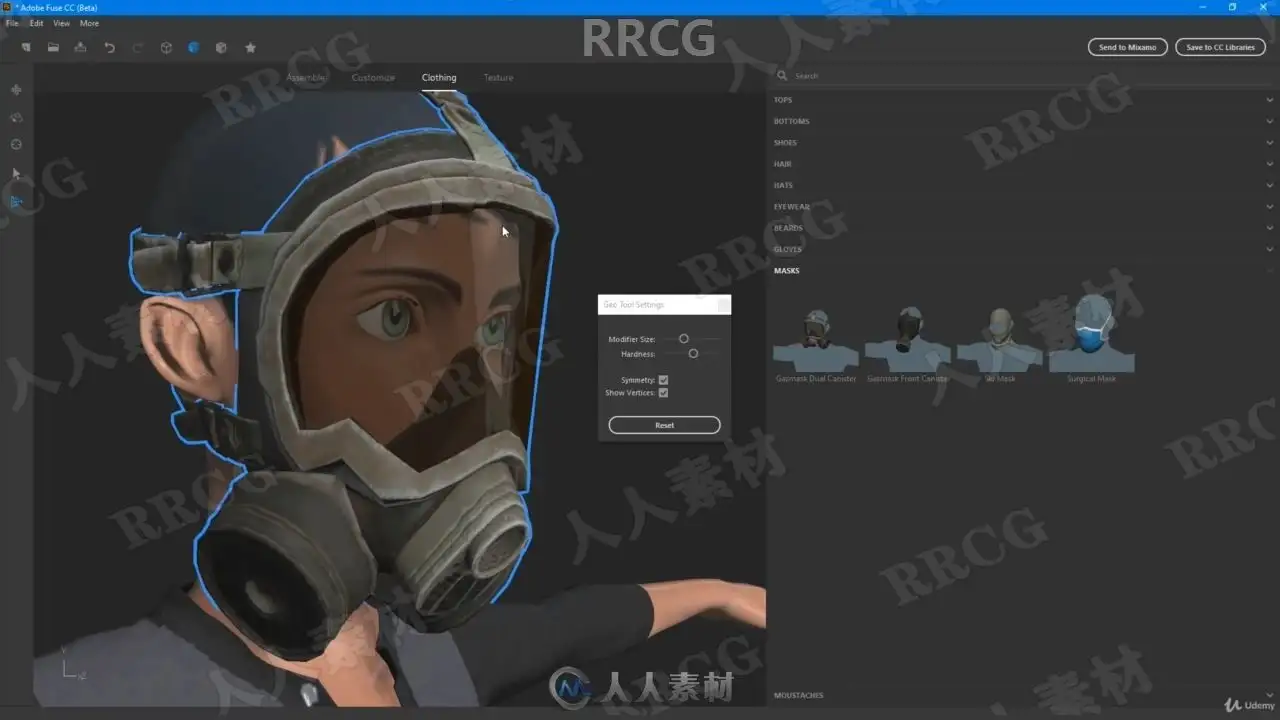Toggle the Show Vertices checkbox
The height and width of the screenshot is (720, 1280).
[663, 393]
